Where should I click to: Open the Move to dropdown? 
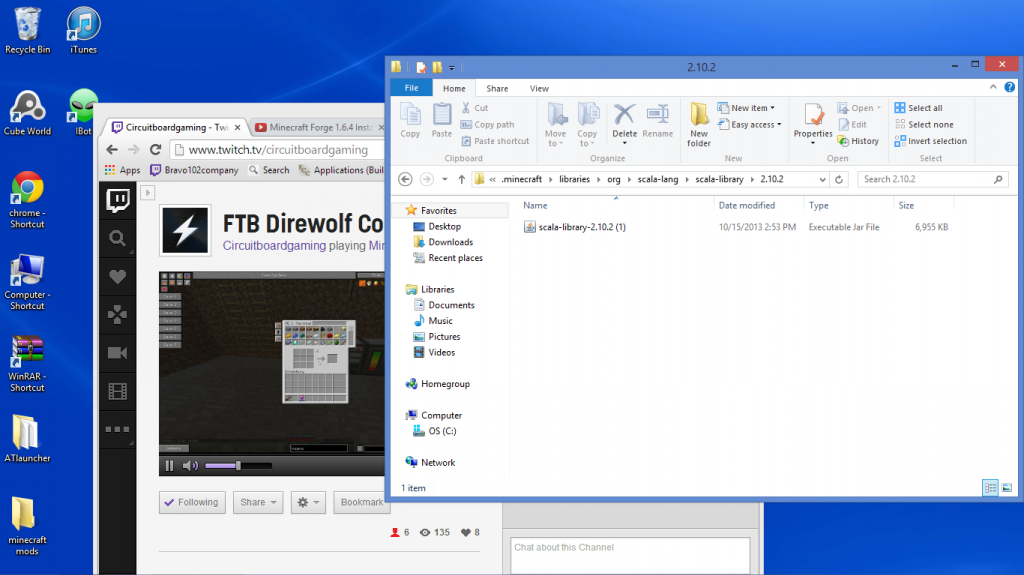556,125
